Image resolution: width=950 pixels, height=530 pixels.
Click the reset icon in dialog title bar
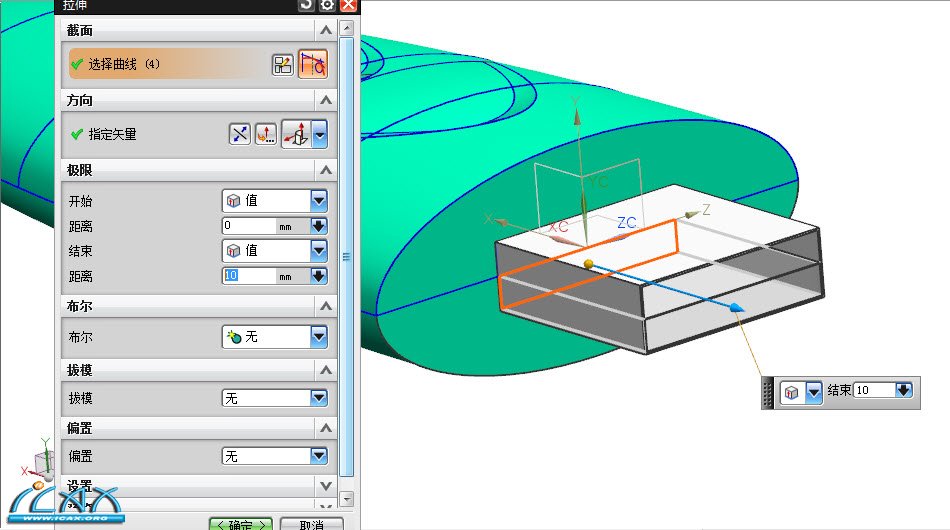[306, 5]
